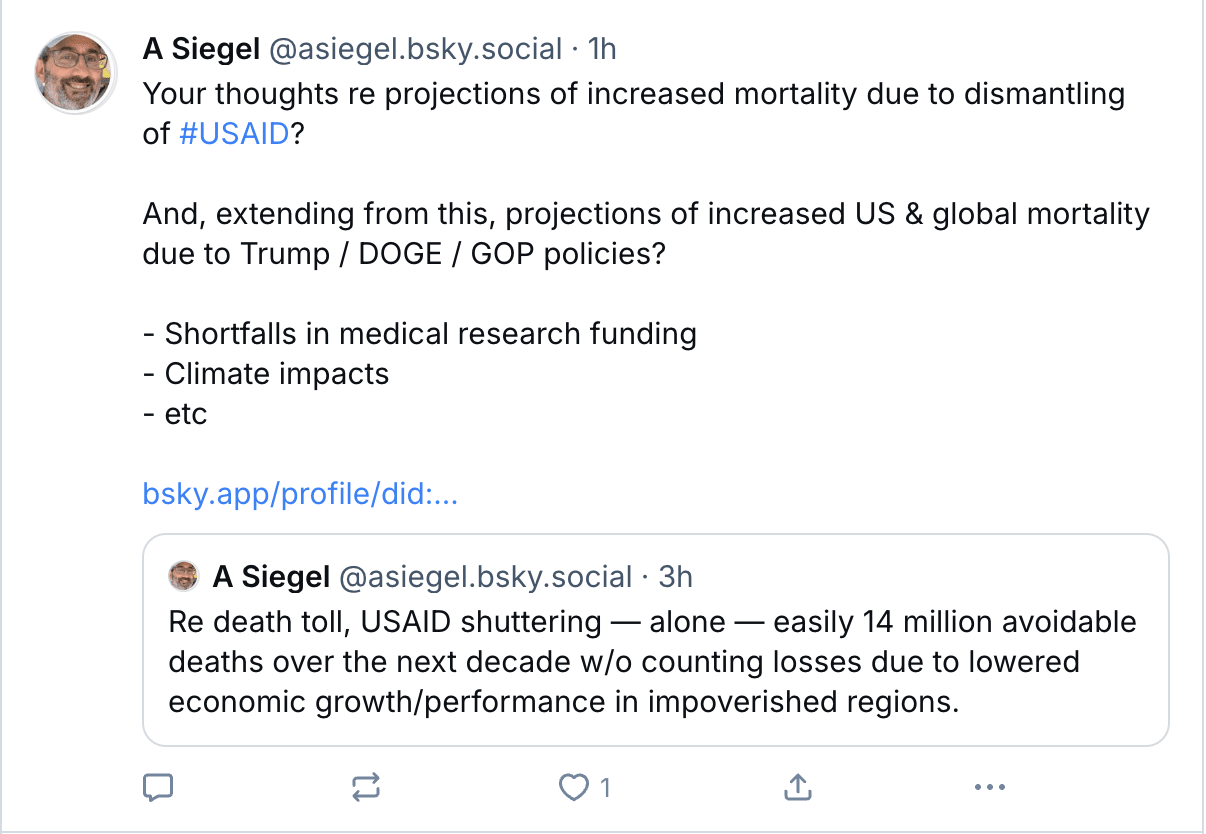The width and height of the screenshot is (1206, 834).
Task: Click the reply speech bubble icon
Action: (x=158, y=788)
